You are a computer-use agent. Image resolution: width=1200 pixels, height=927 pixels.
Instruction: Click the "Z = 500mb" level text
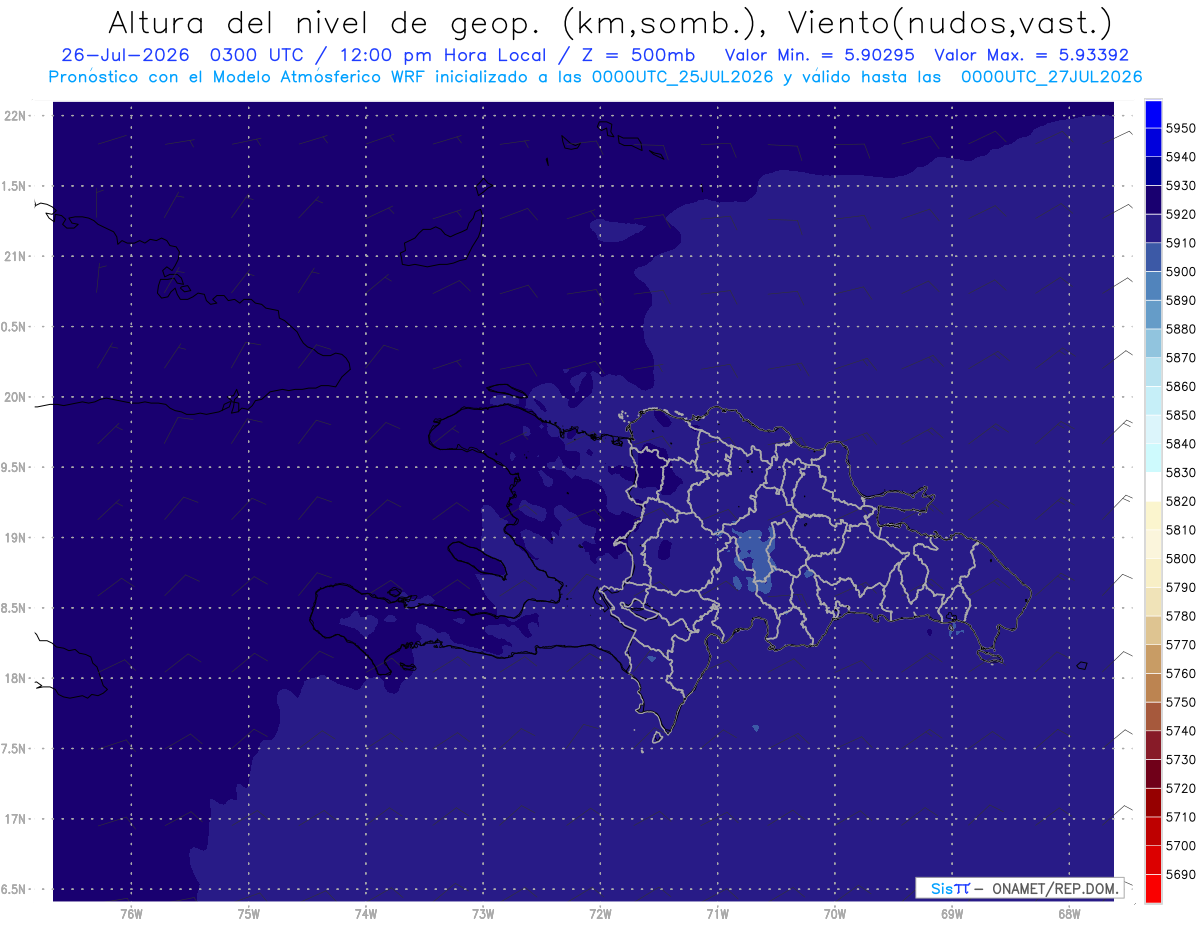coord(641,55)
